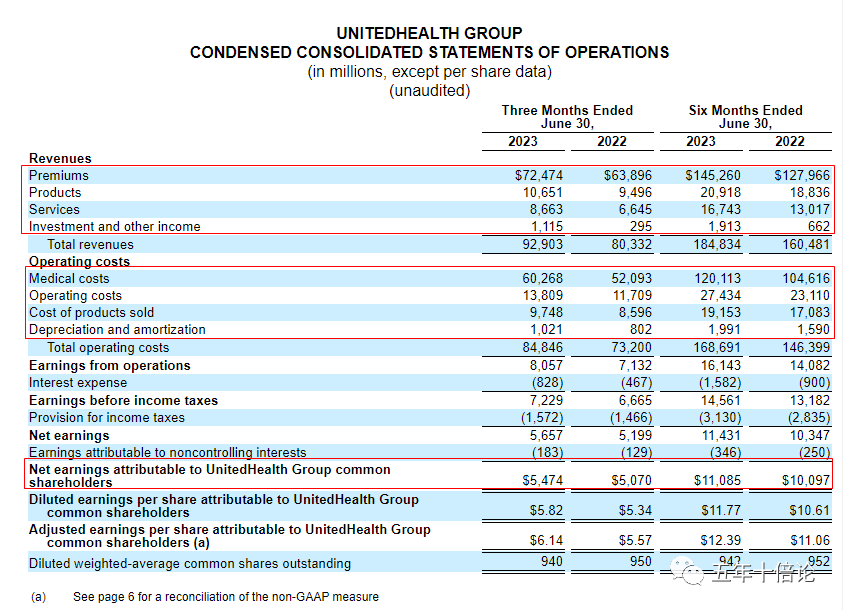Click Depreciation value 1,021

pyautogui.click(x=547, y=330)
